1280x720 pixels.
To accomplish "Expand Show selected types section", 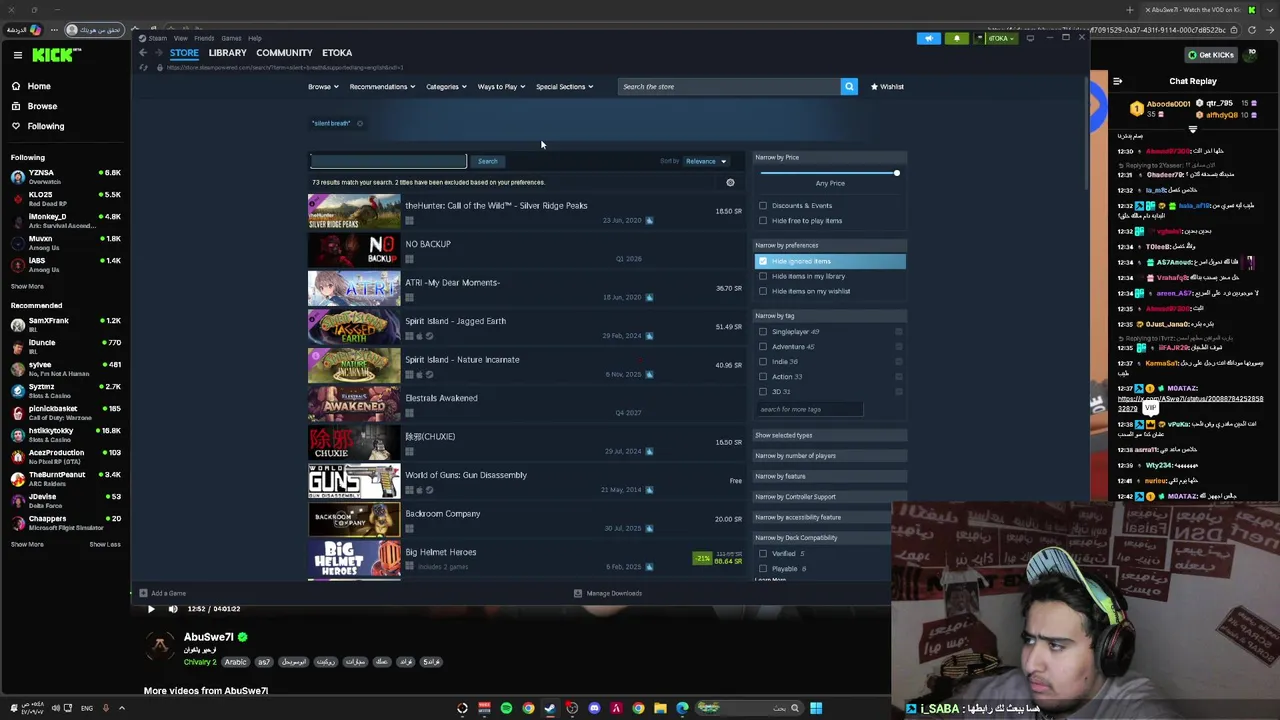I will (829, 435).
